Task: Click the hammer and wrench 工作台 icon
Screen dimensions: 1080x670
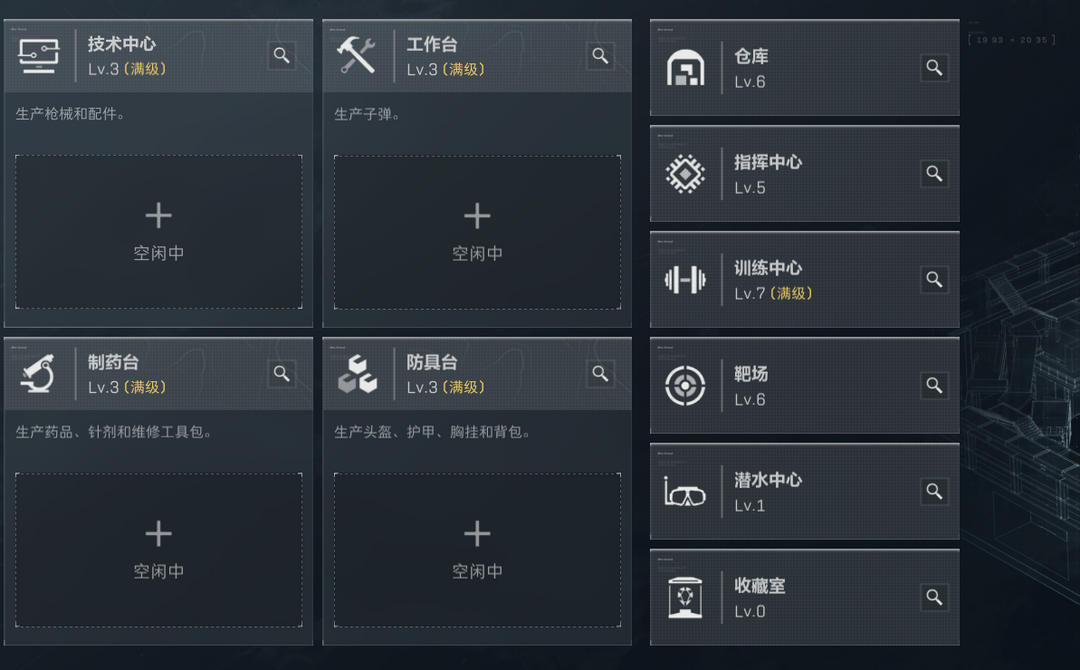Action: pyautogui.click(x=357, y=56)
